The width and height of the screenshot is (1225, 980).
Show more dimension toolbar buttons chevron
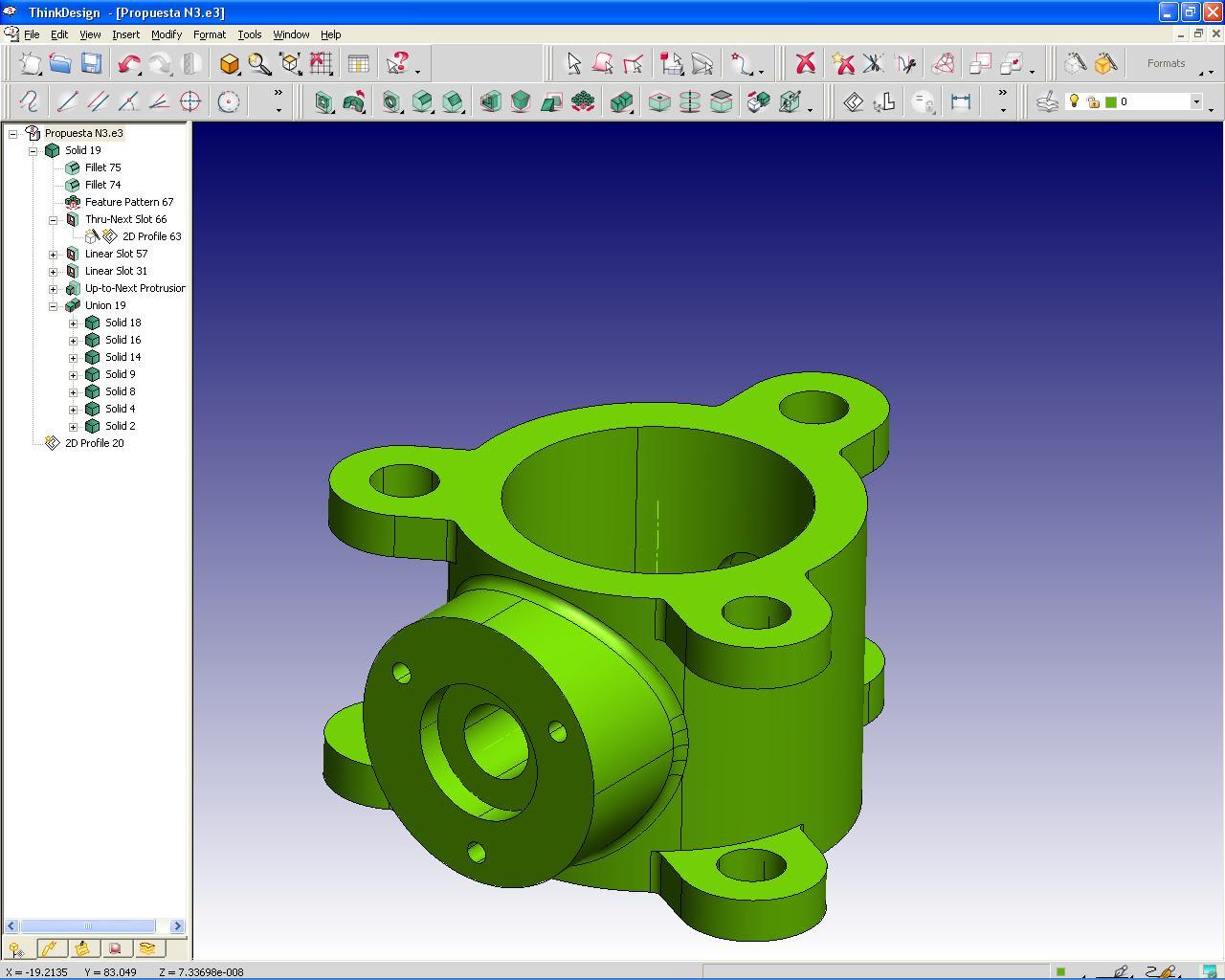[x=1002, y=94]
